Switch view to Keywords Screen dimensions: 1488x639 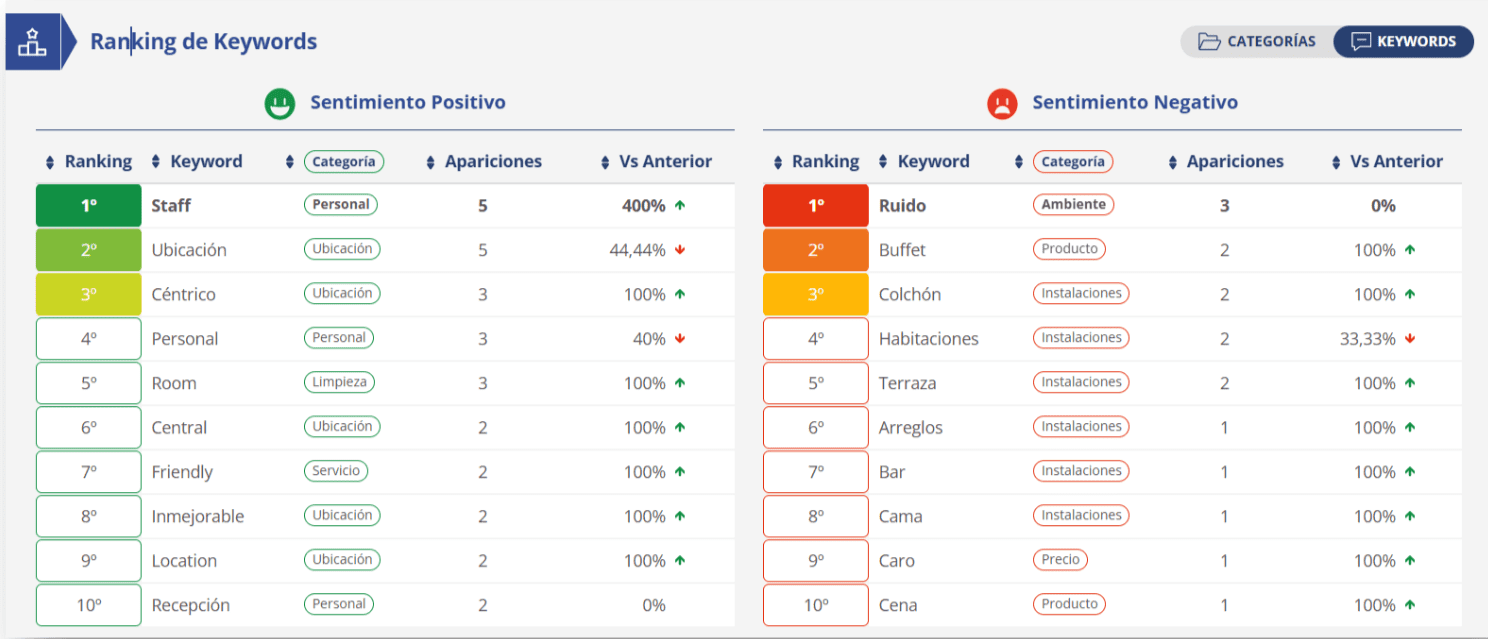pyautogui.click(x=1403, y=42)
